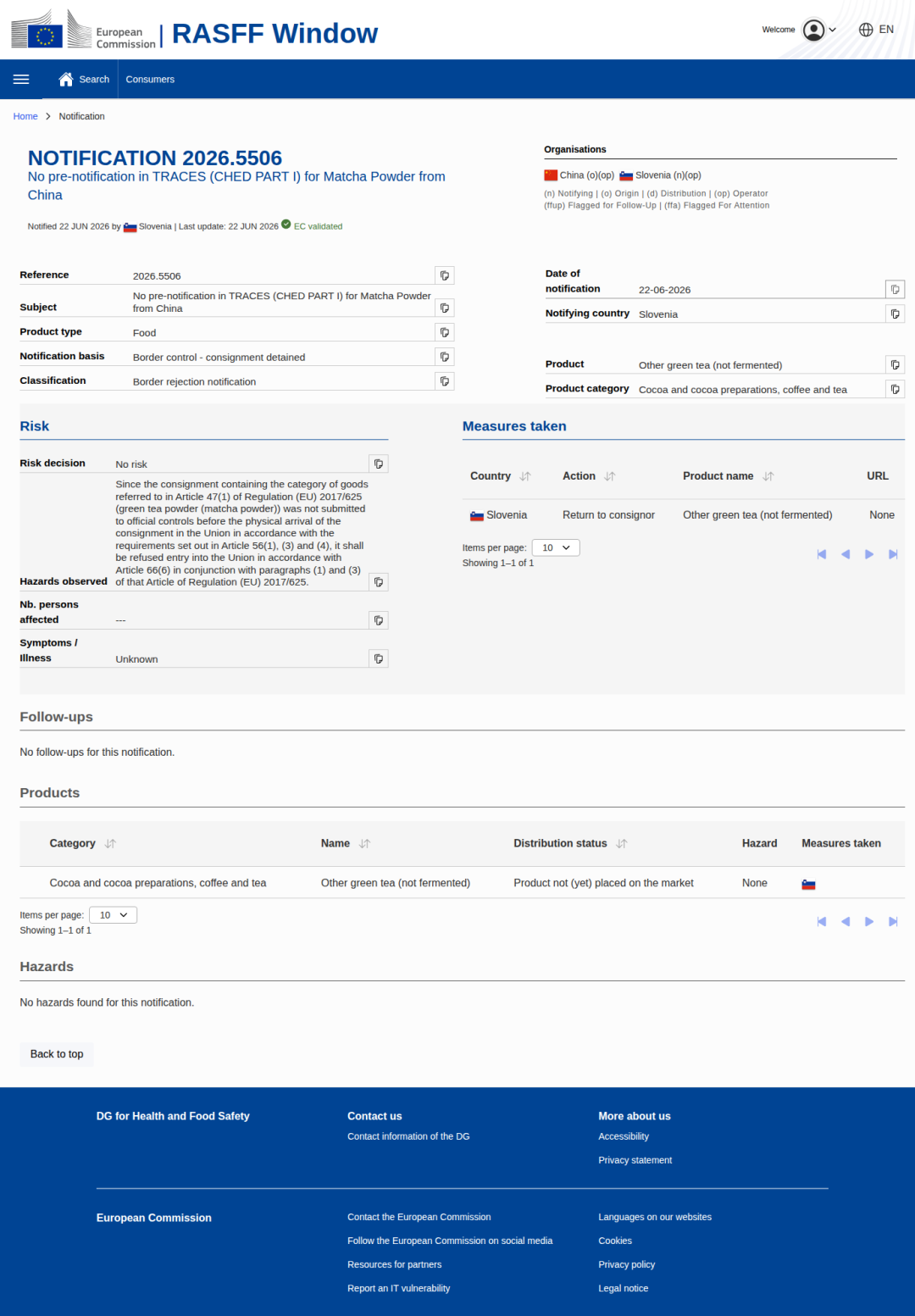The height and width of the screenshot is (1316, 915).
Task: Click the Back to top button
Action: pyautogui.click(x=57, y=1054)
